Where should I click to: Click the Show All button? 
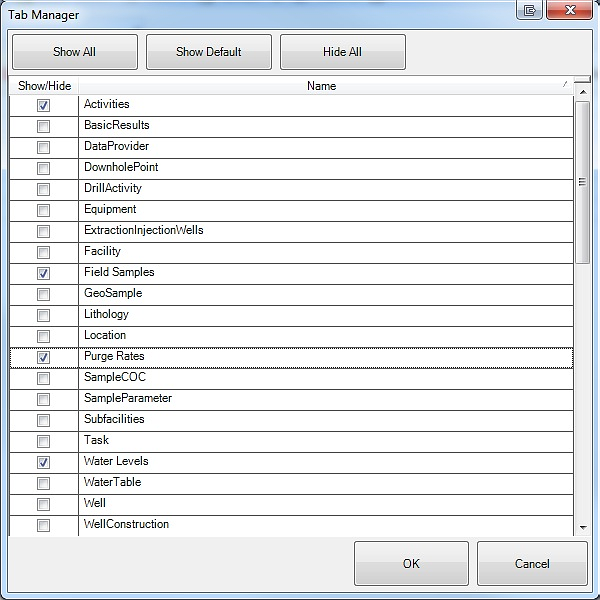coord(75,52)
